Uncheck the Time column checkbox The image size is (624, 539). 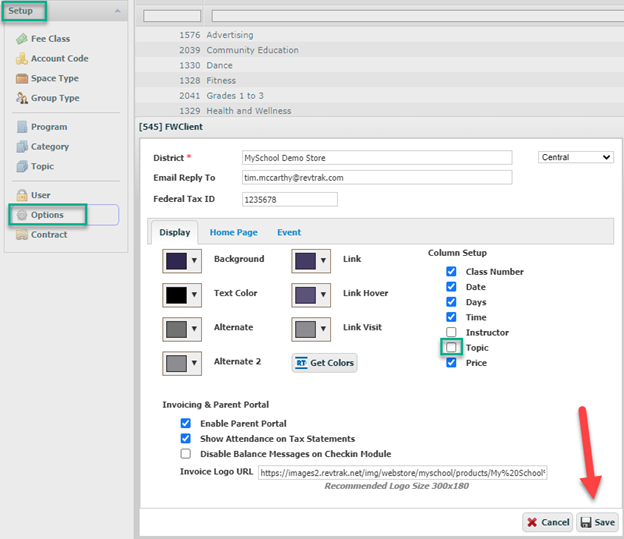(451, 317)
